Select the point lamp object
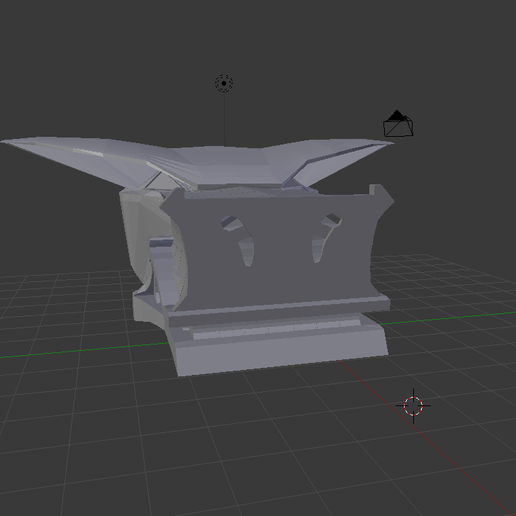 (x=224, y=83)
